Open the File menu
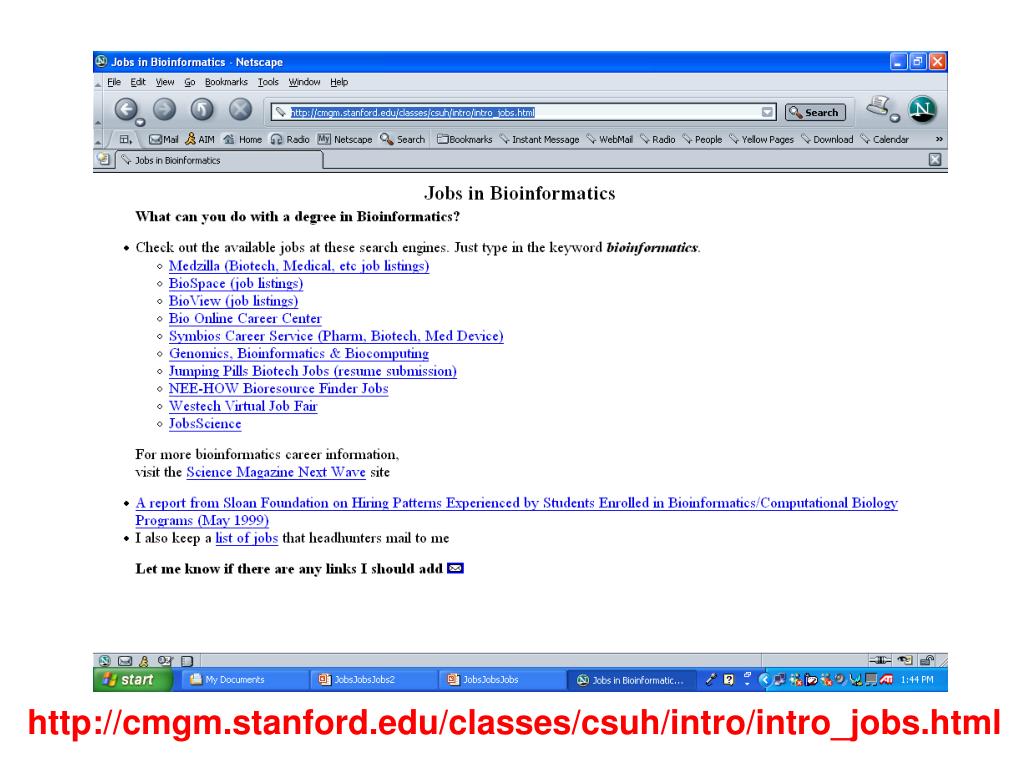 (x=114, y=82)
